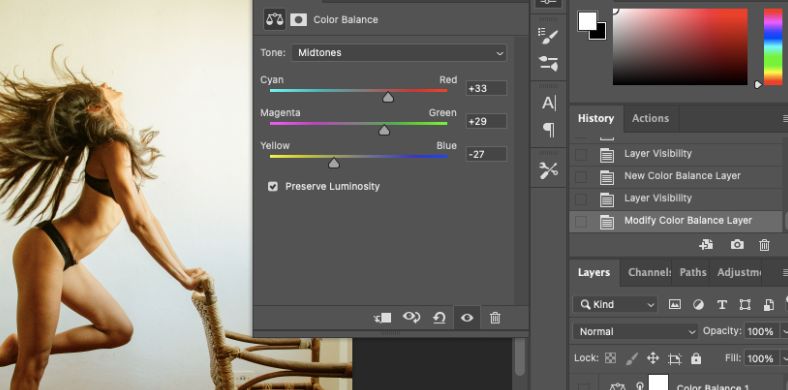Toggle history brush source for Modify Color Balance Layer
The height and width of the screenshot is (390, 788).
[x=580, y=222]
